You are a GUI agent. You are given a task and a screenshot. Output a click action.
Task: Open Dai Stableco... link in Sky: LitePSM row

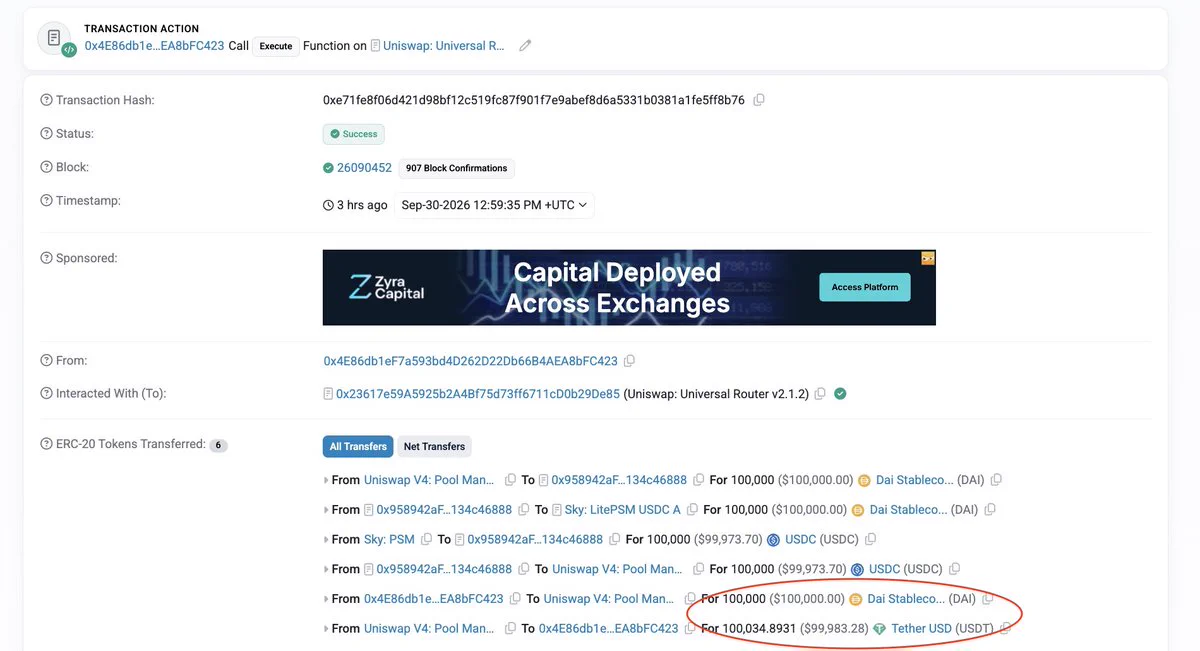click(908, 510)
